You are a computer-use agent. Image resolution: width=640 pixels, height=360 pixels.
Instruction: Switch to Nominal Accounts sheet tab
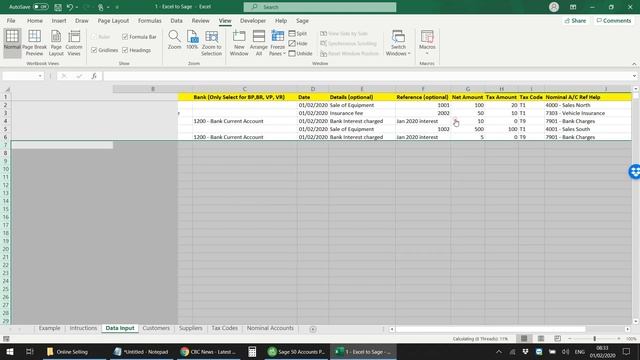(270, 328)
